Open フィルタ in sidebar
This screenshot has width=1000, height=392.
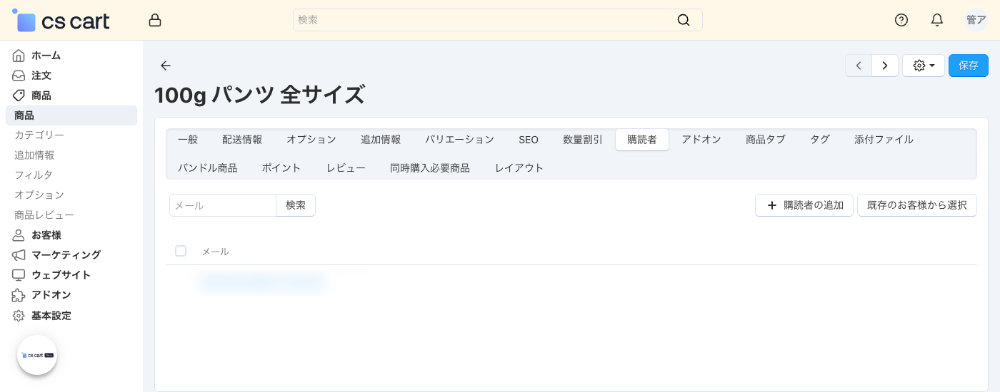tap(34, 175)
